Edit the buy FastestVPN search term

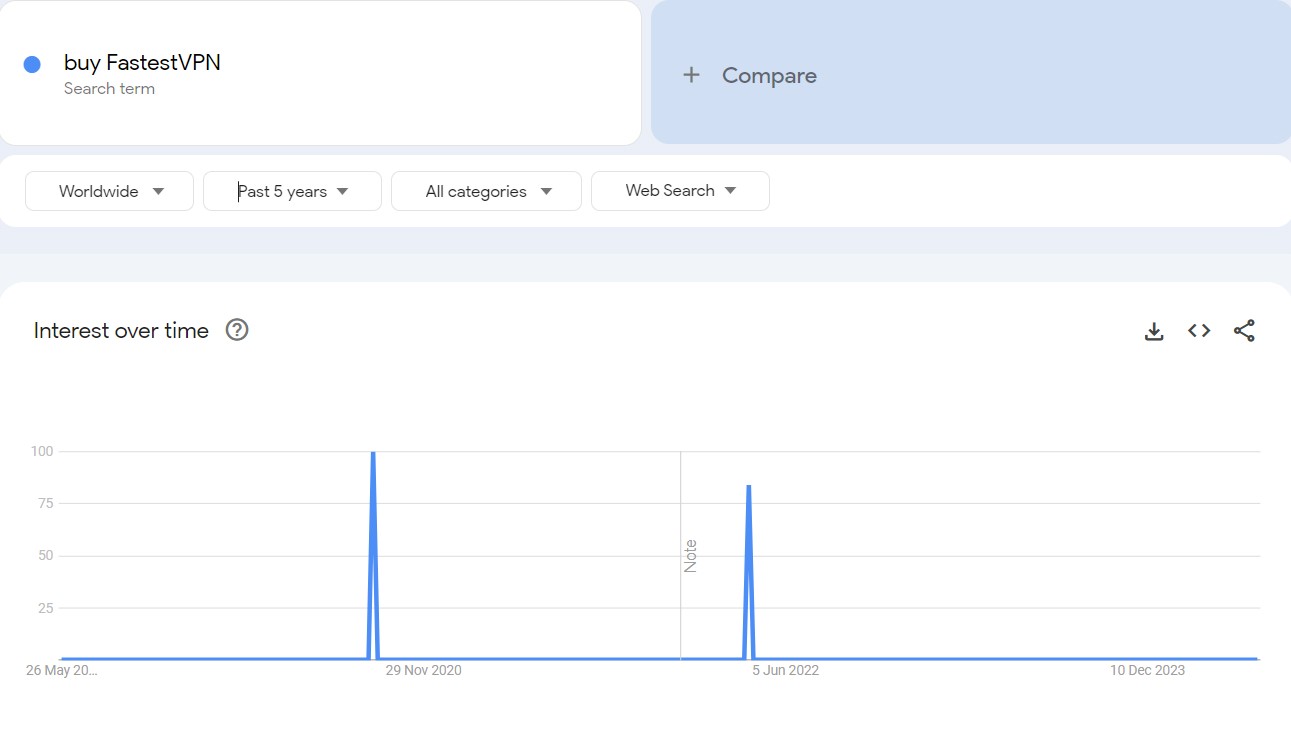pyautogui.click(x=142, y=63)
